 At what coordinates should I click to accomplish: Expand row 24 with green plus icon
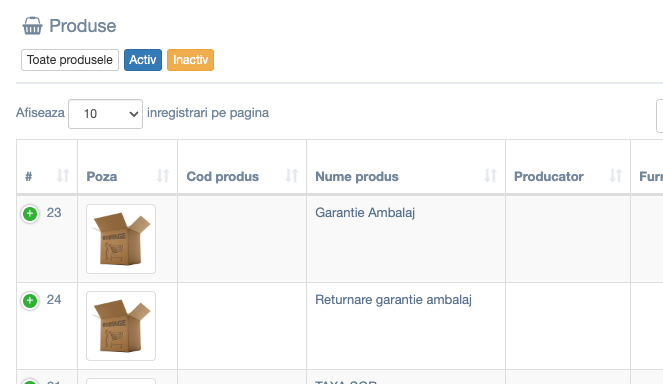[30, 301]
